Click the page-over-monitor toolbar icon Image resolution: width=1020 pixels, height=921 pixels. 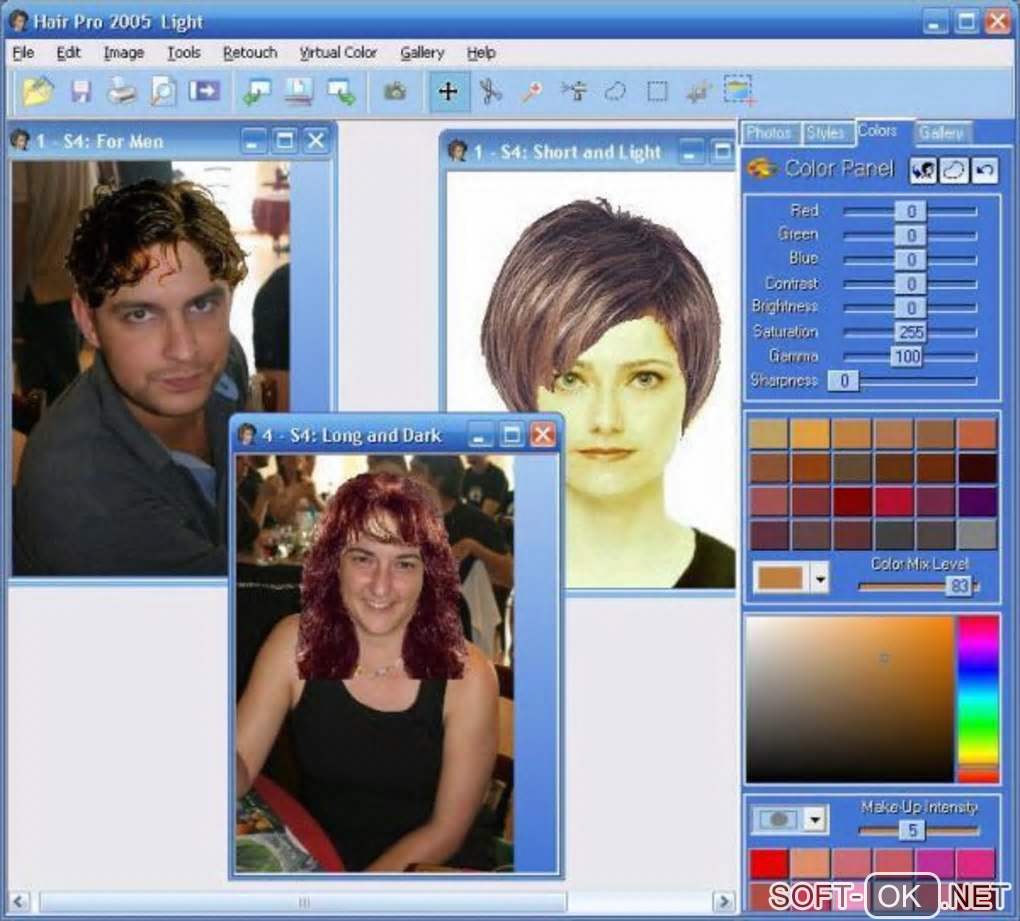click(299, 91)
